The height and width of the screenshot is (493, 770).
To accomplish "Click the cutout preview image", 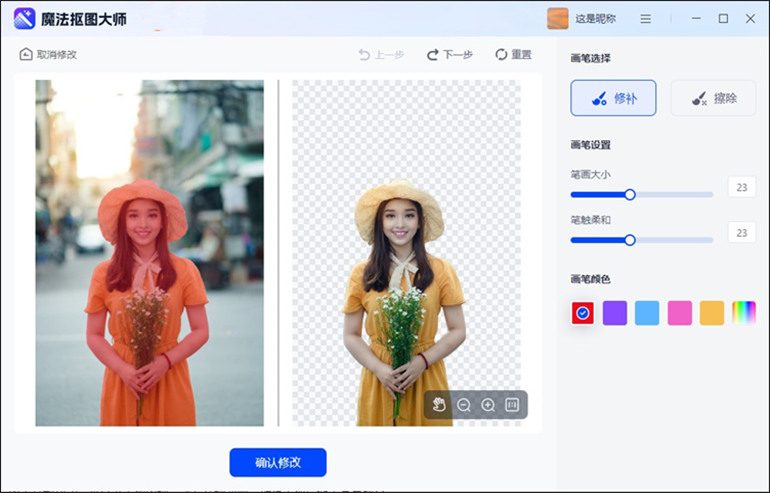I will click(x=407, y=253).
